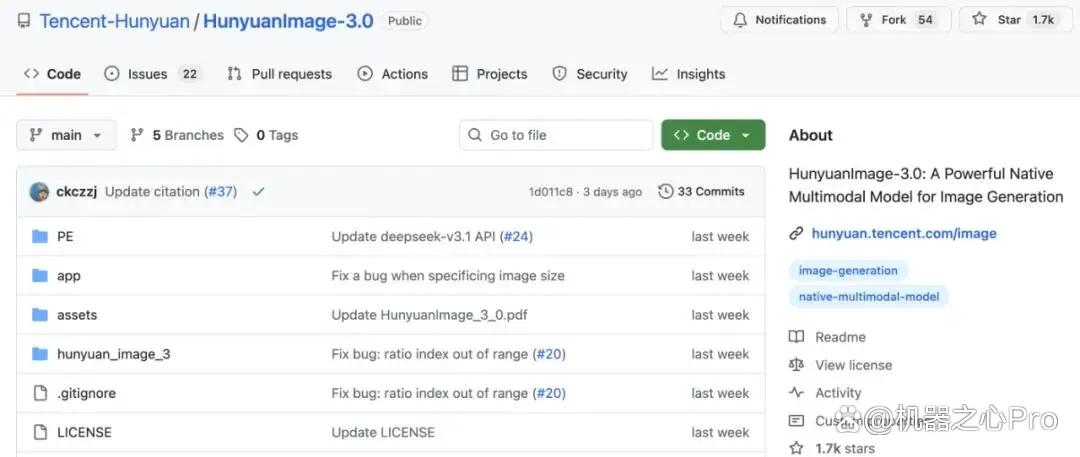Click the Go to file search field

tap(556, 135)
